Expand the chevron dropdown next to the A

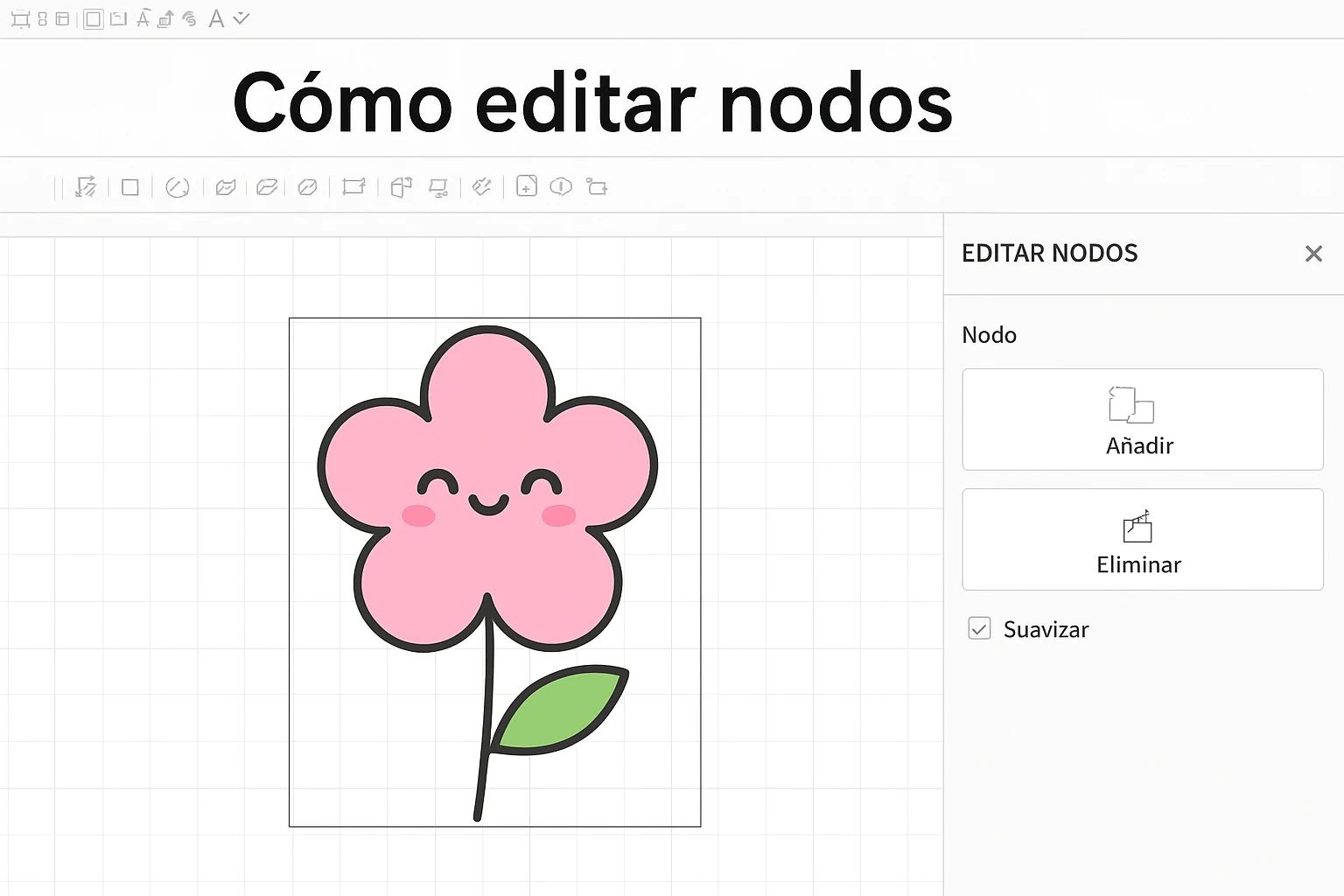(241, 18)
